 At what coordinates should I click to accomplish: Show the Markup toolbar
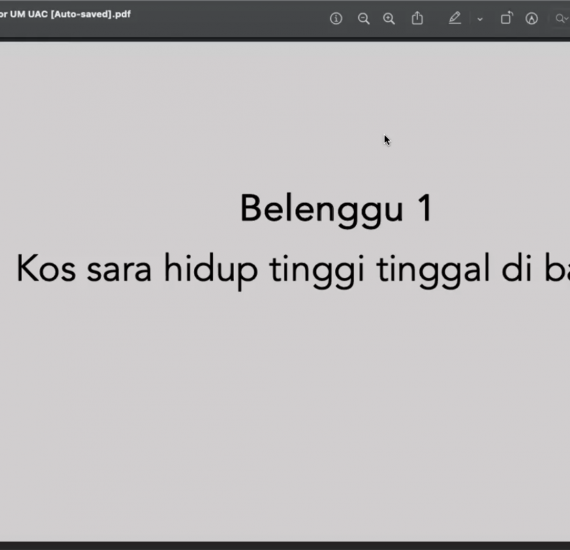point(531,19)
